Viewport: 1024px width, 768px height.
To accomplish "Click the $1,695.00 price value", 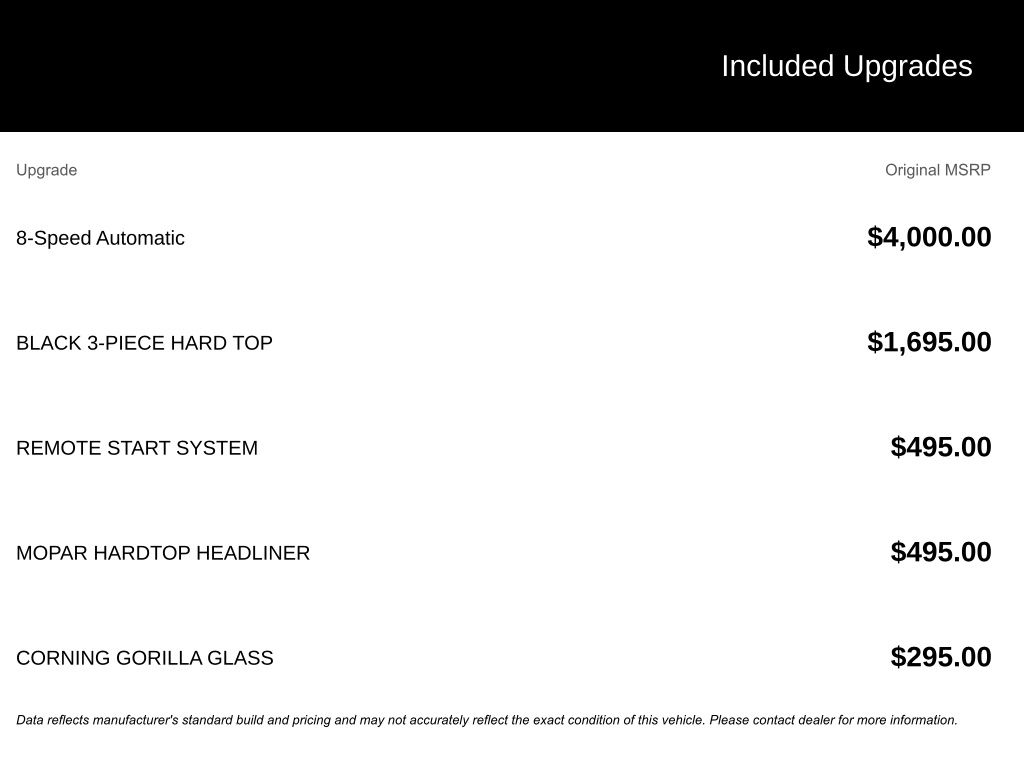I will [x=929, y=342].
